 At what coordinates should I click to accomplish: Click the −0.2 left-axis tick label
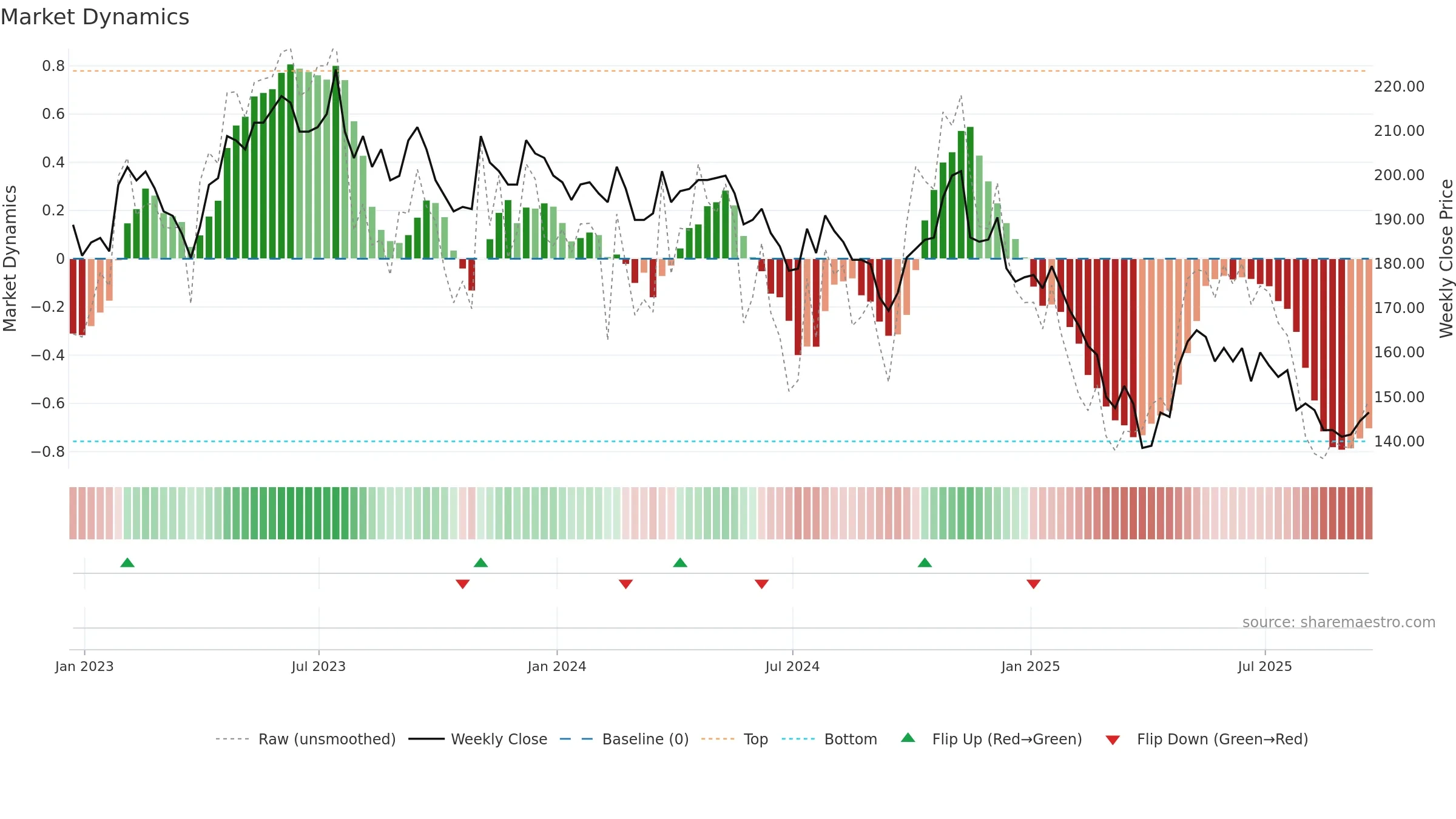coord(48,307)
